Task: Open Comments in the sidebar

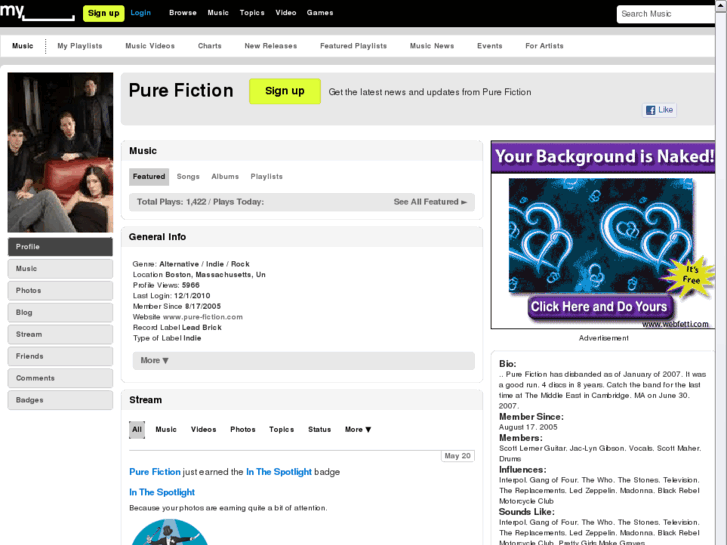Action: [x=60, y=378]
